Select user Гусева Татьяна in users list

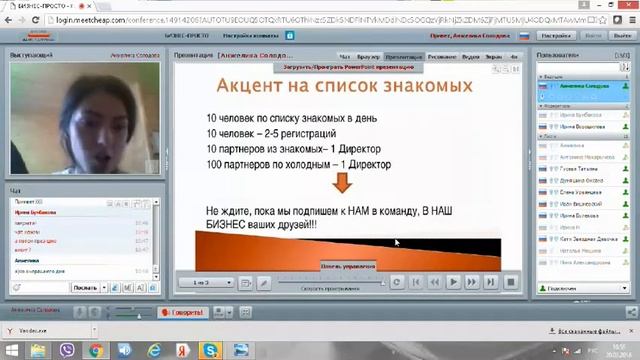(x=584, y=169)
